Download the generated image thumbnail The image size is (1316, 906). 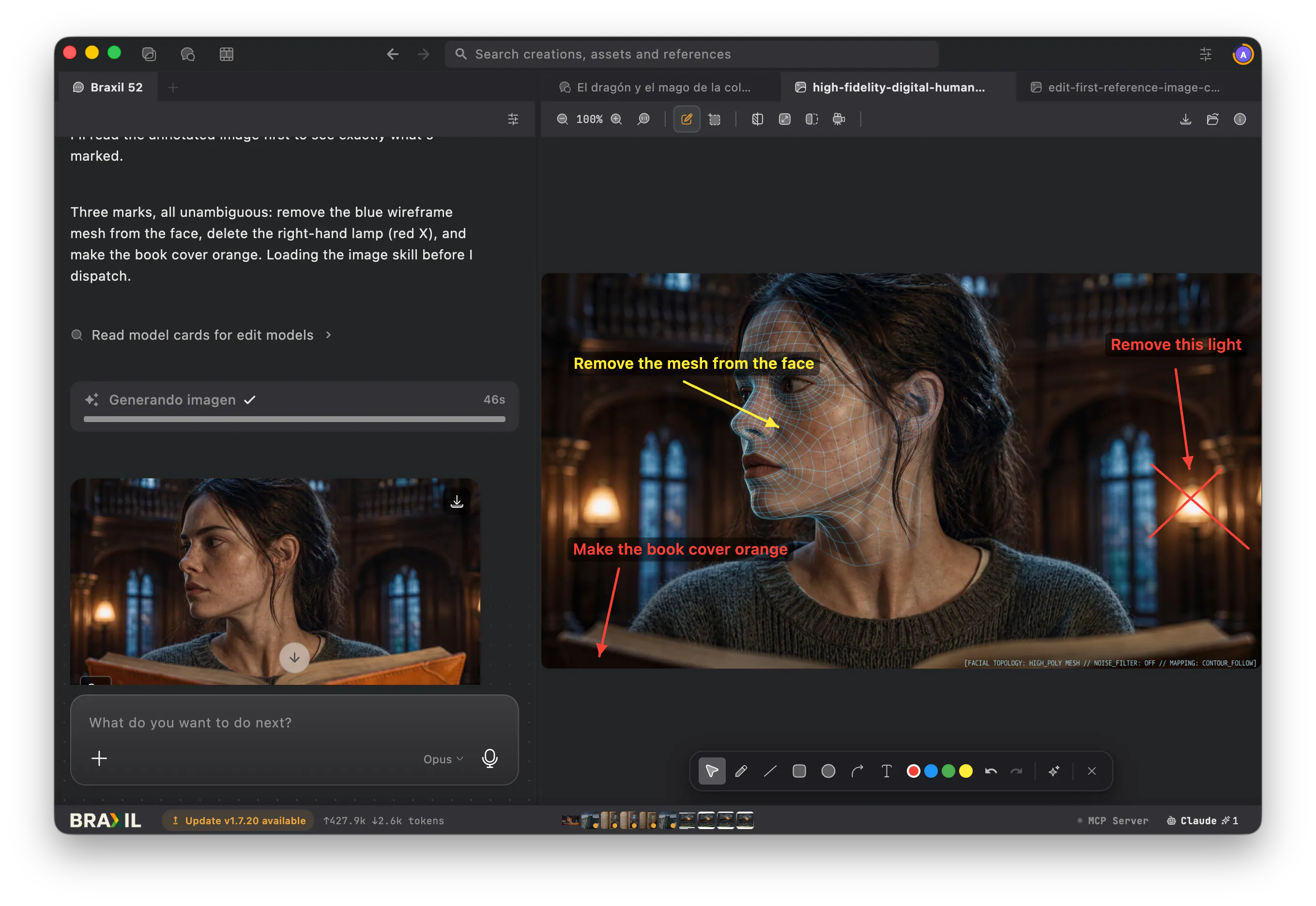pyautogui.click(x=457, y=501)
